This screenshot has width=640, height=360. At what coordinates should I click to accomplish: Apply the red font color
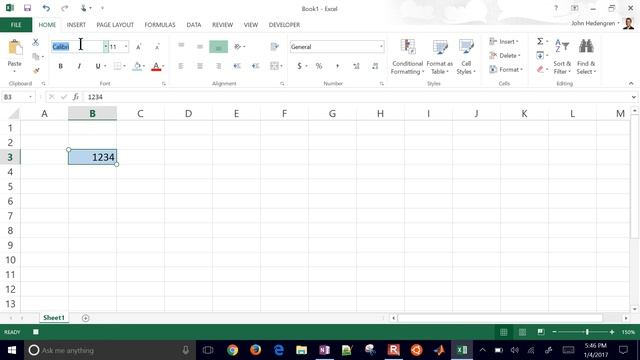[156, 66]
